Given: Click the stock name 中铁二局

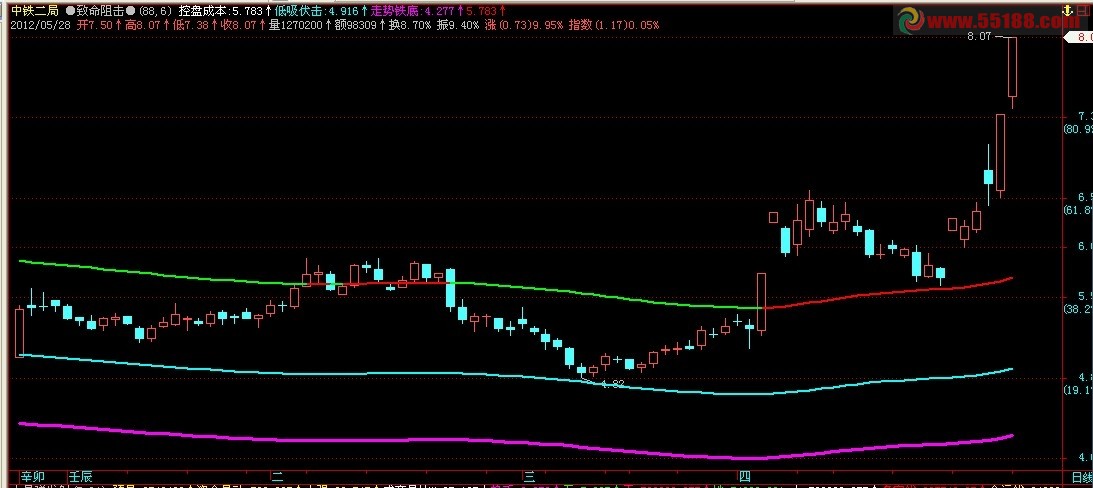Looking at the screenshot, I should point(33,11).
